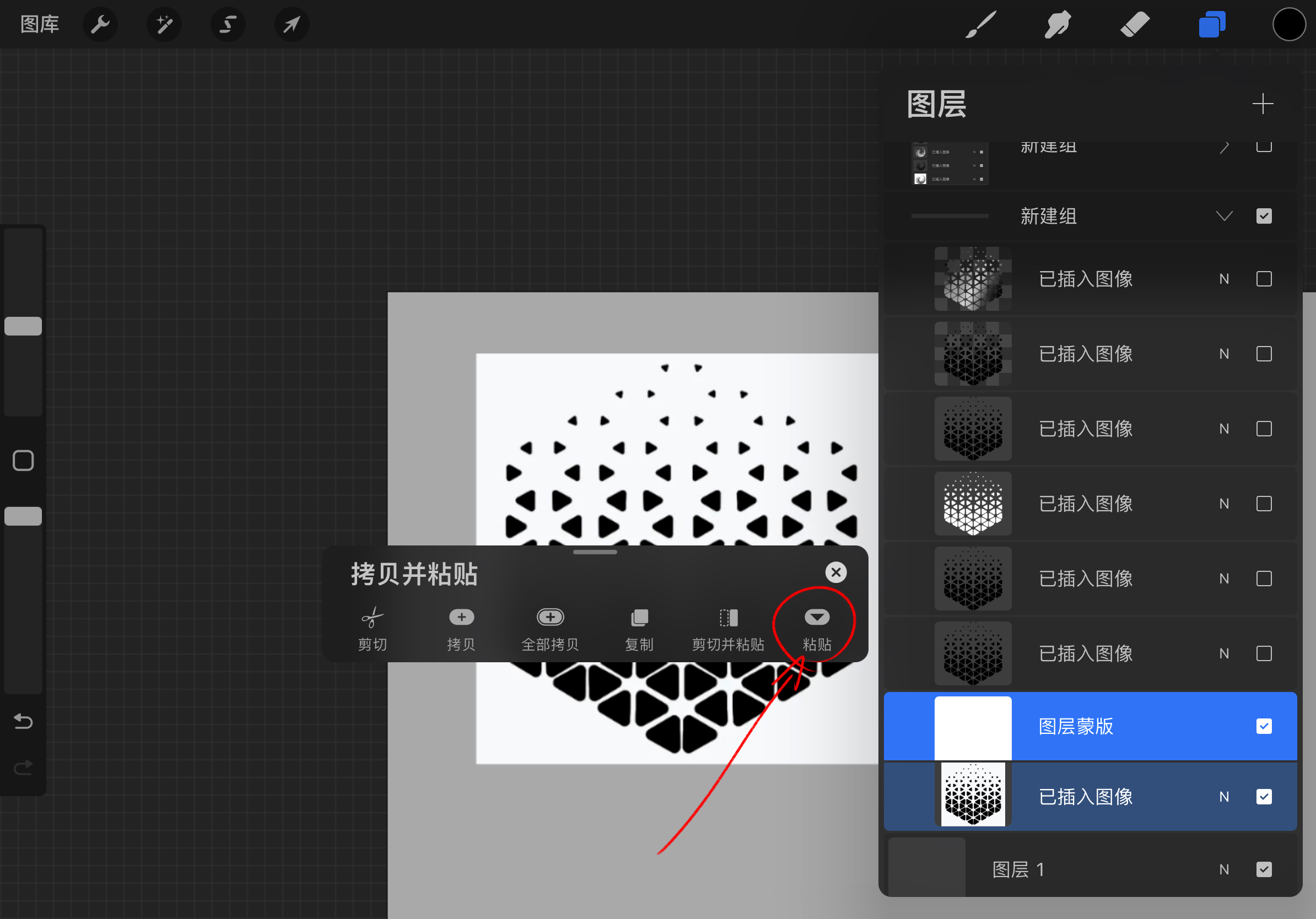This screenshot has height=919, width=1316.
Task: Select the Eraser tool
Action: [1134, 24]
